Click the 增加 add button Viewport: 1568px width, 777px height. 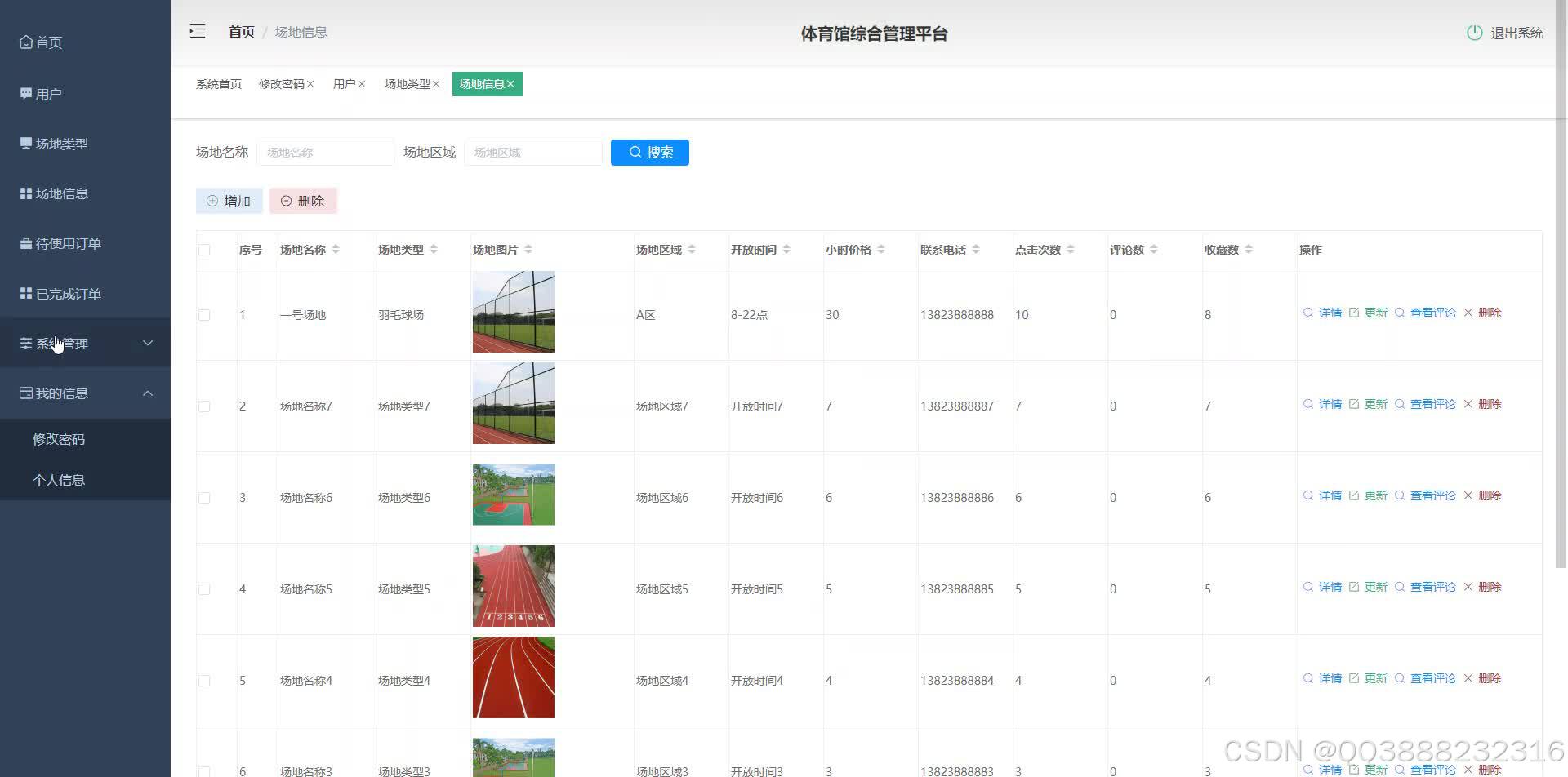pyautogui.click(x=229, y=201)
